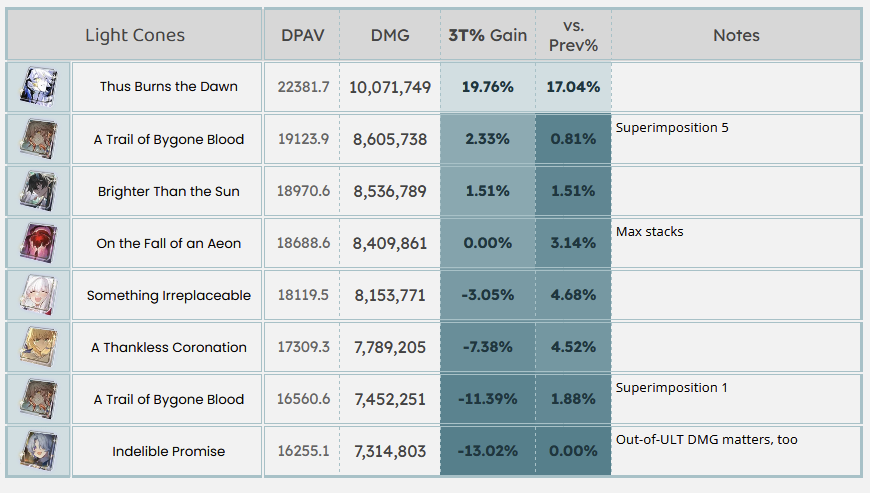Viewport: 870px width, 493px height.
Task: Click the 10,071,749 damage value
Action: (390, 88)
